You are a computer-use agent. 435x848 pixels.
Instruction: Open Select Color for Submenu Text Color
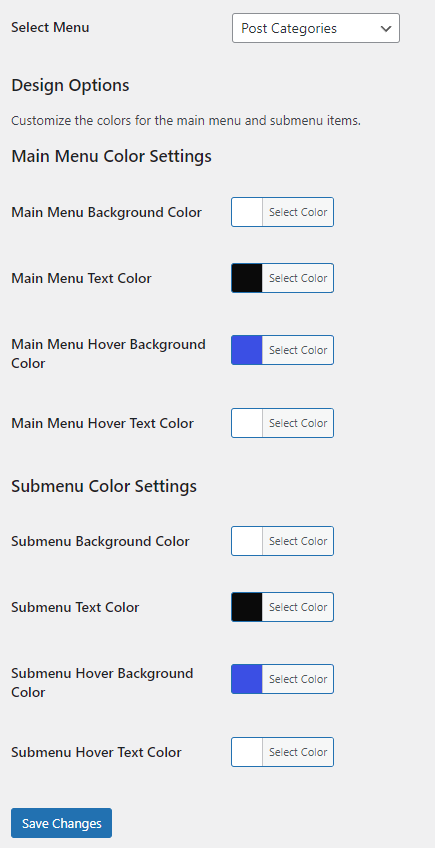tap(298, 607)
